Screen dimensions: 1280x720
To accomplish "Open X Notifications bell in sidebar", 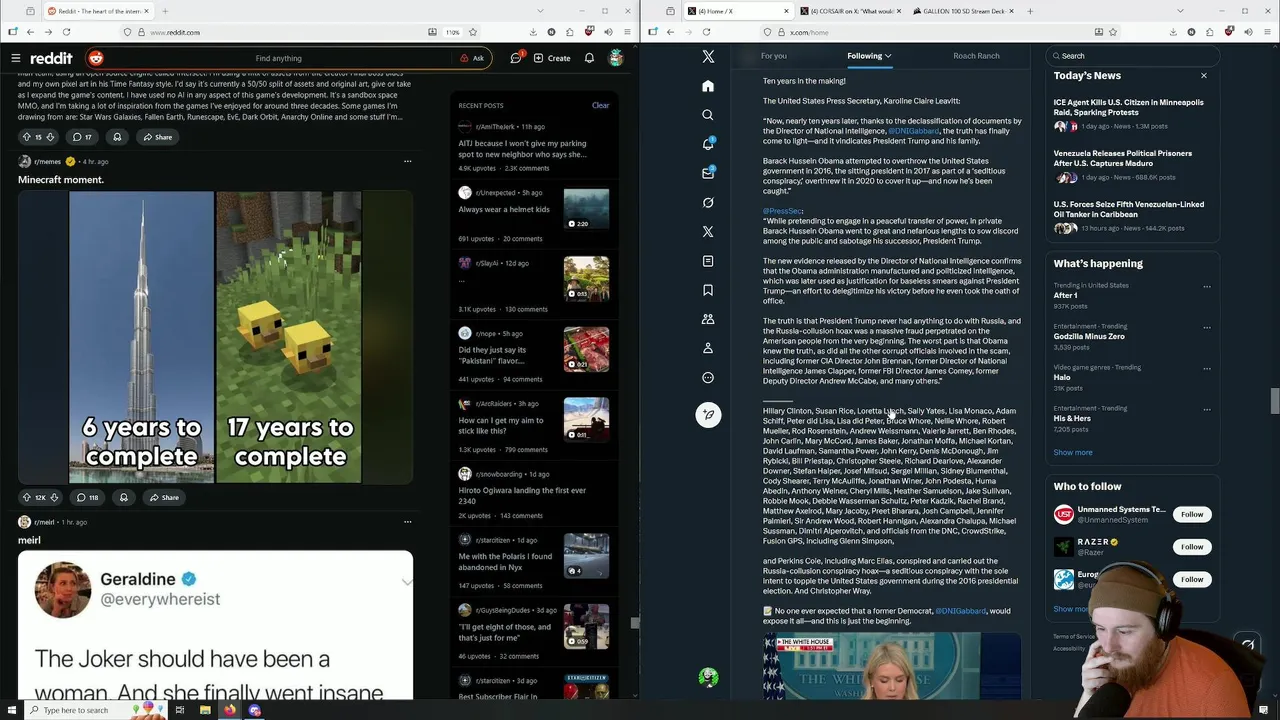I will [708, 144].
